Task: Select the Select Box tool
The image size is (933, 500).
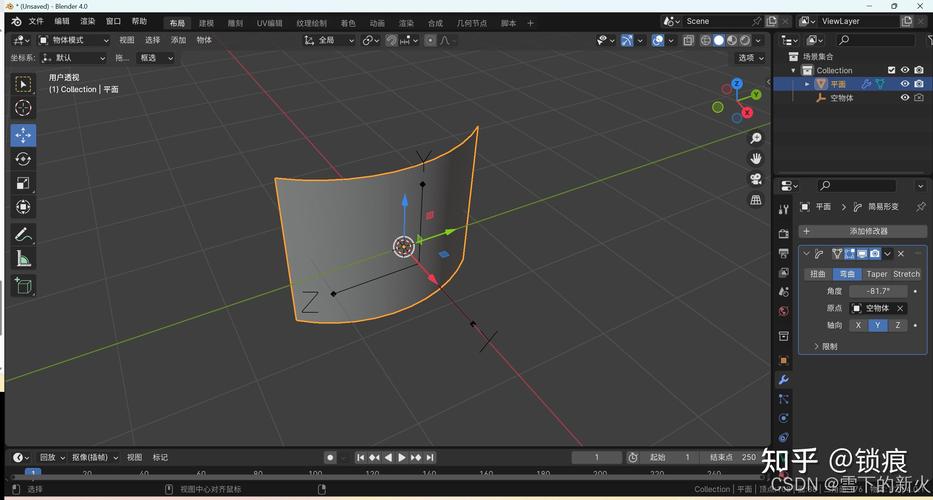Action: 23,84
